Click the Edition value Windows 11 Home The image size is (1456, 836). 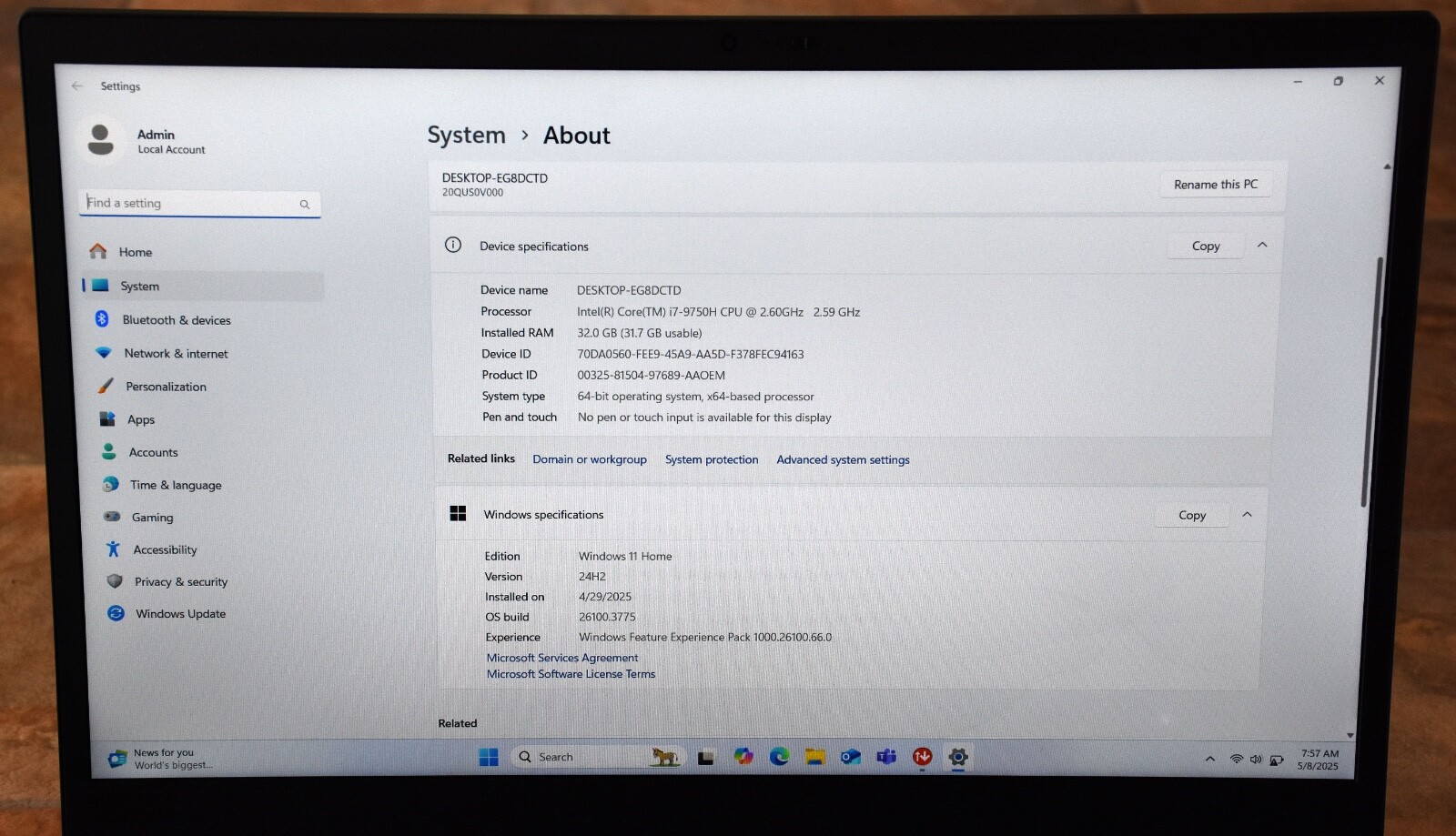point(625,556)
